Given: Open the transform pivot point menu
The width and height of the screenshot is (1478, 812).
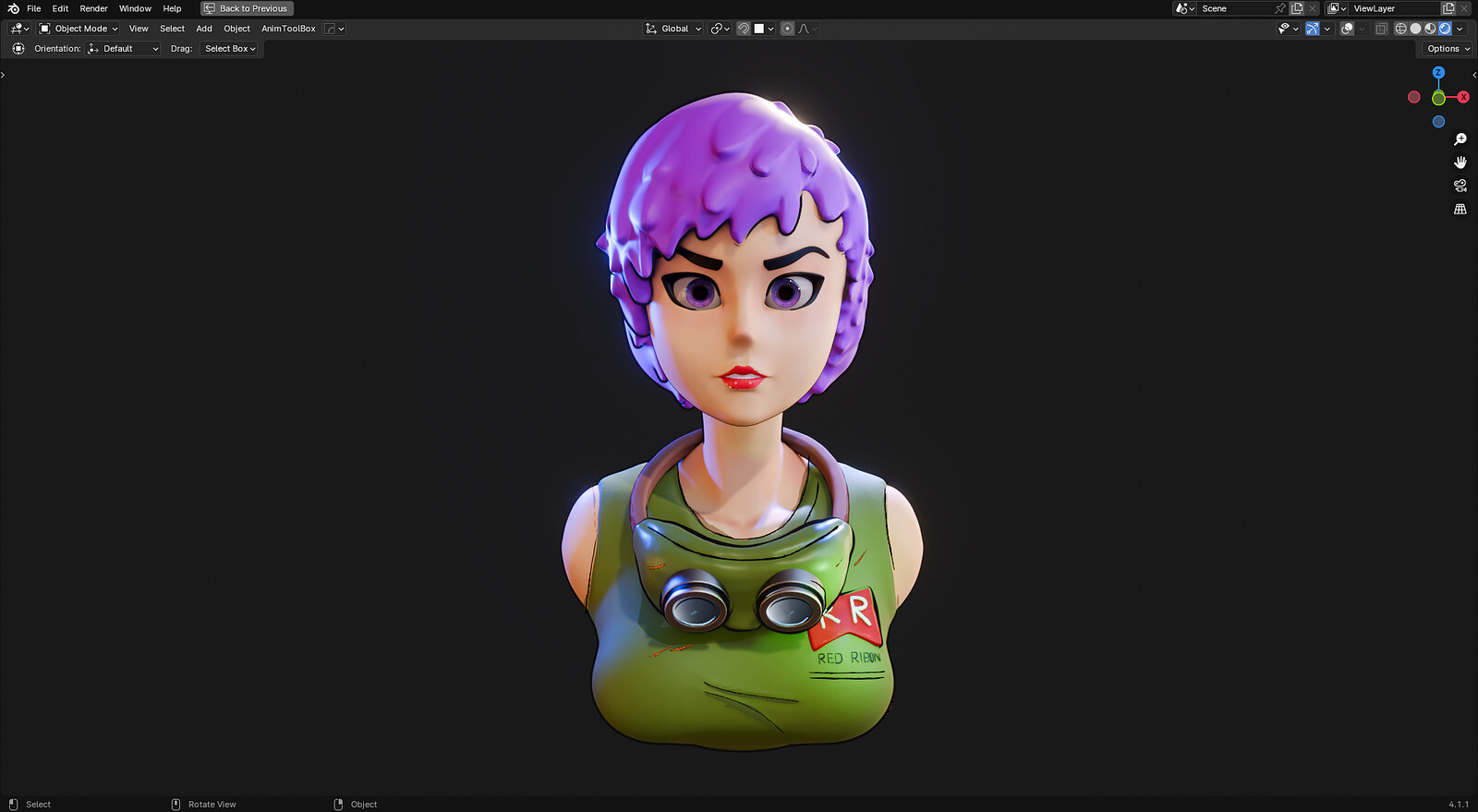Looking at the screenshot, I should point(721,29).
